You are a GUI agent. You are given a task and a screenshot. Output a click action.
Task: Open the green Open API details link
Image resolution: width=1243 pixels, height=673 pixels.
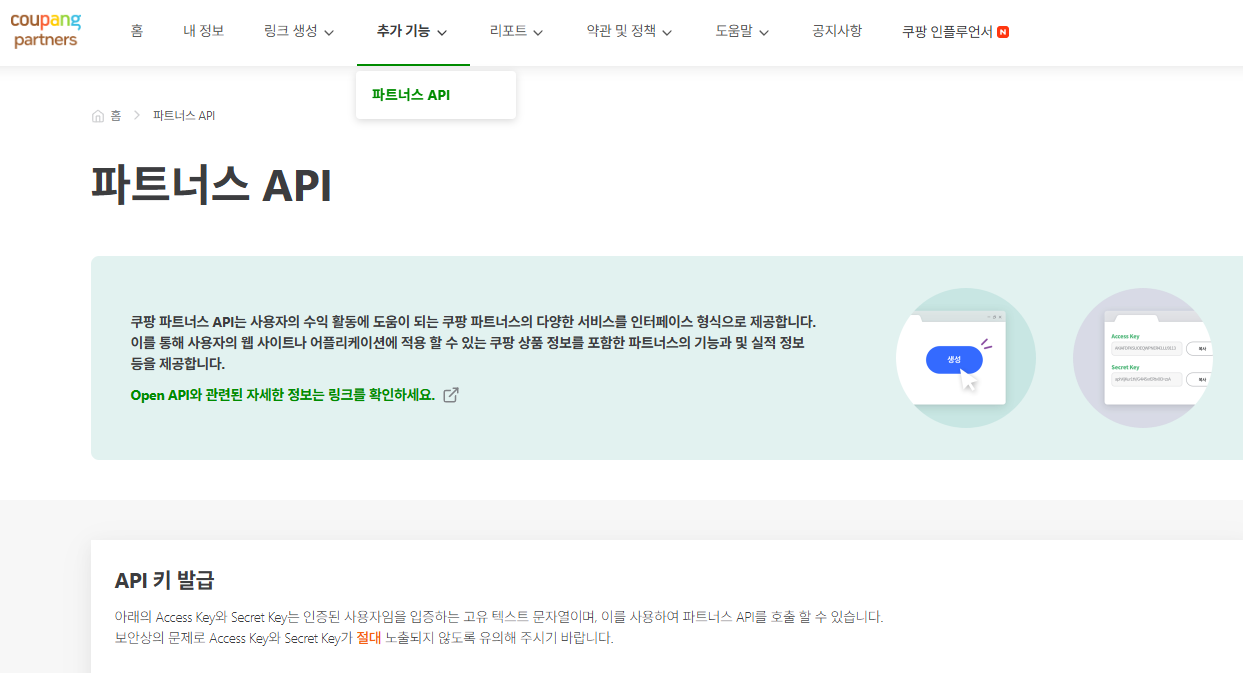(283, 395)
